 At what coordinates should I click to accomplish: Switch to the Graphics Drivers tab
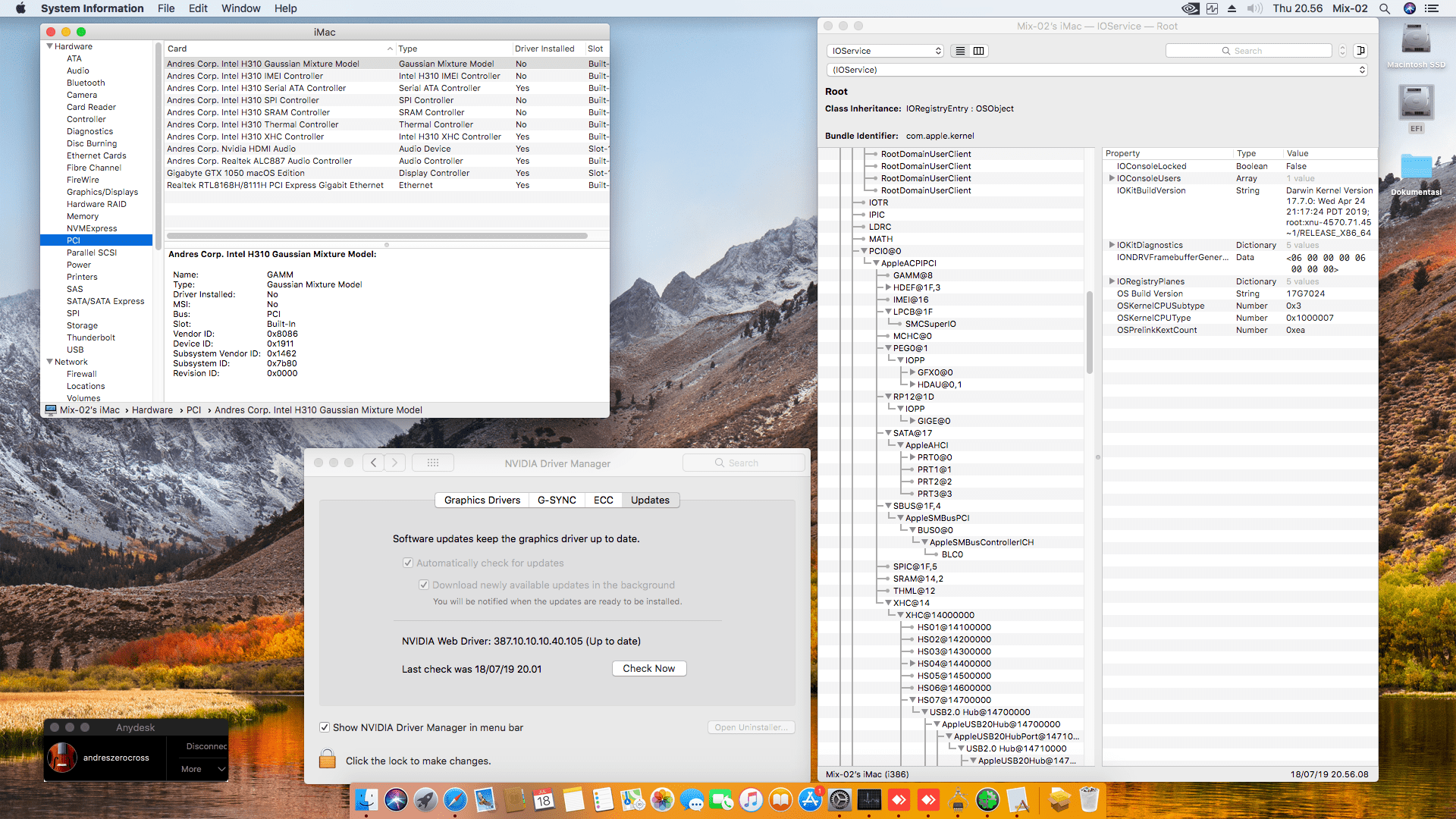[x=482, y=500]
